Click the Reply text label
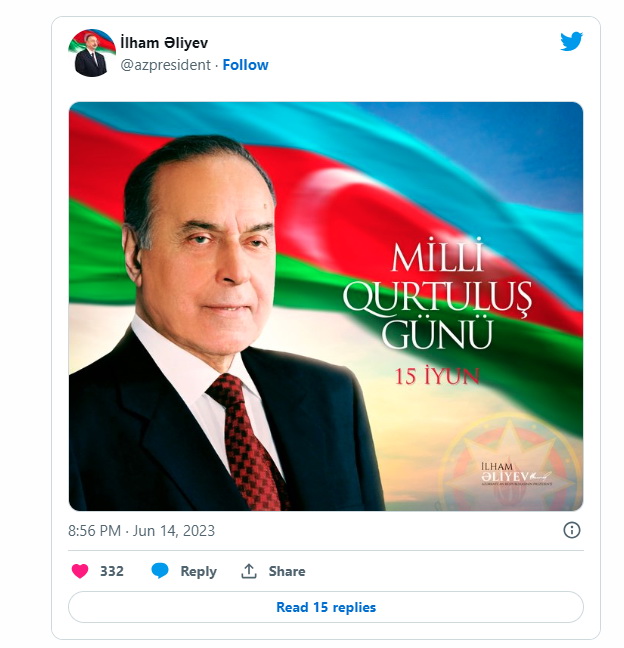 198,571
